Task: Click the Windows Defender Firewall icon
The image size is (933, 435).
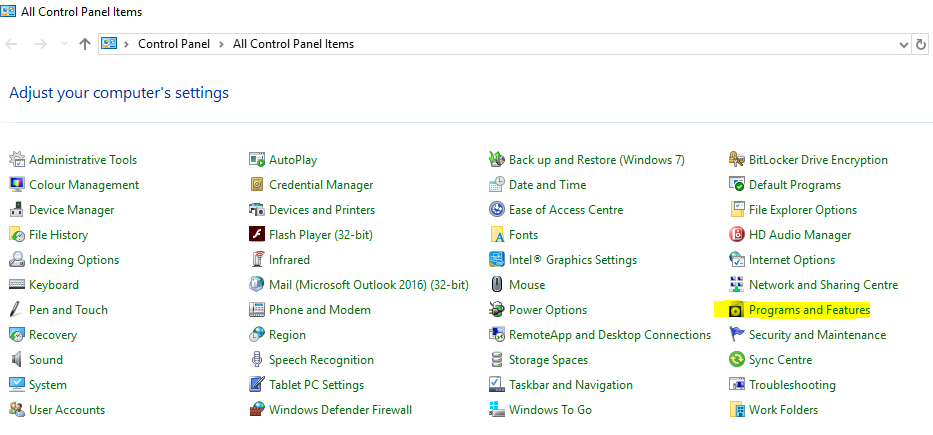Action: point(257,410)
